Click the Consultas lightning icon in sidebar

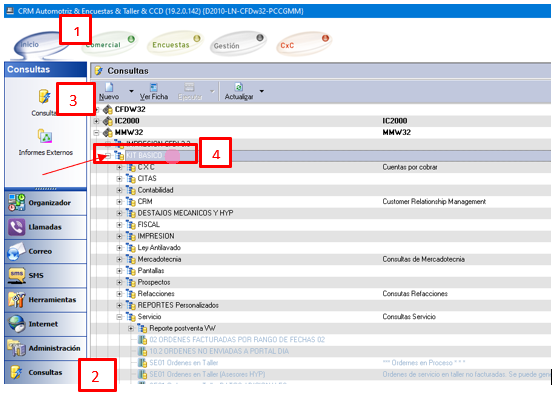coord(45,96)
